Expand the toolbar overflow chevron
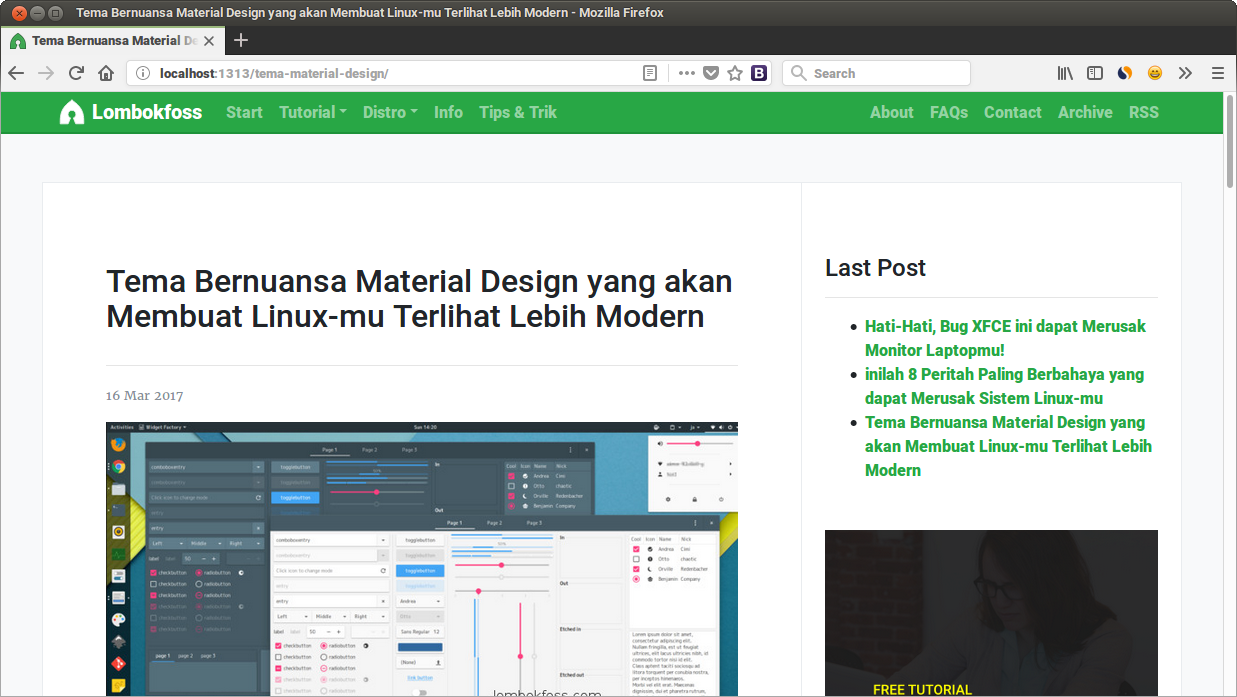Image resolution: width=1237 pixels, height=697 pixels. (x=1185, y=72)
